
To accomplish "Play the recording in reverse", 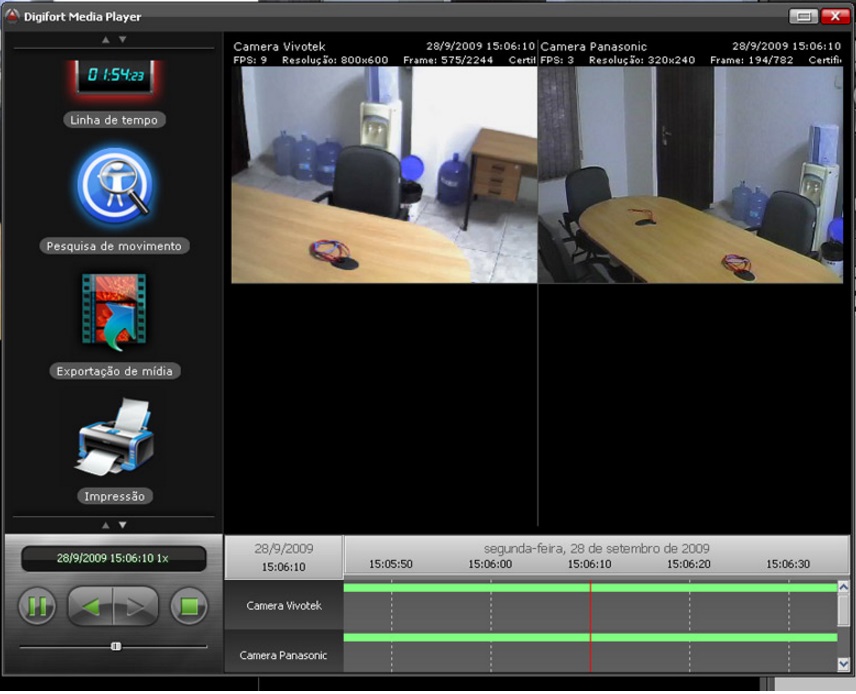I will coord(90,606).
